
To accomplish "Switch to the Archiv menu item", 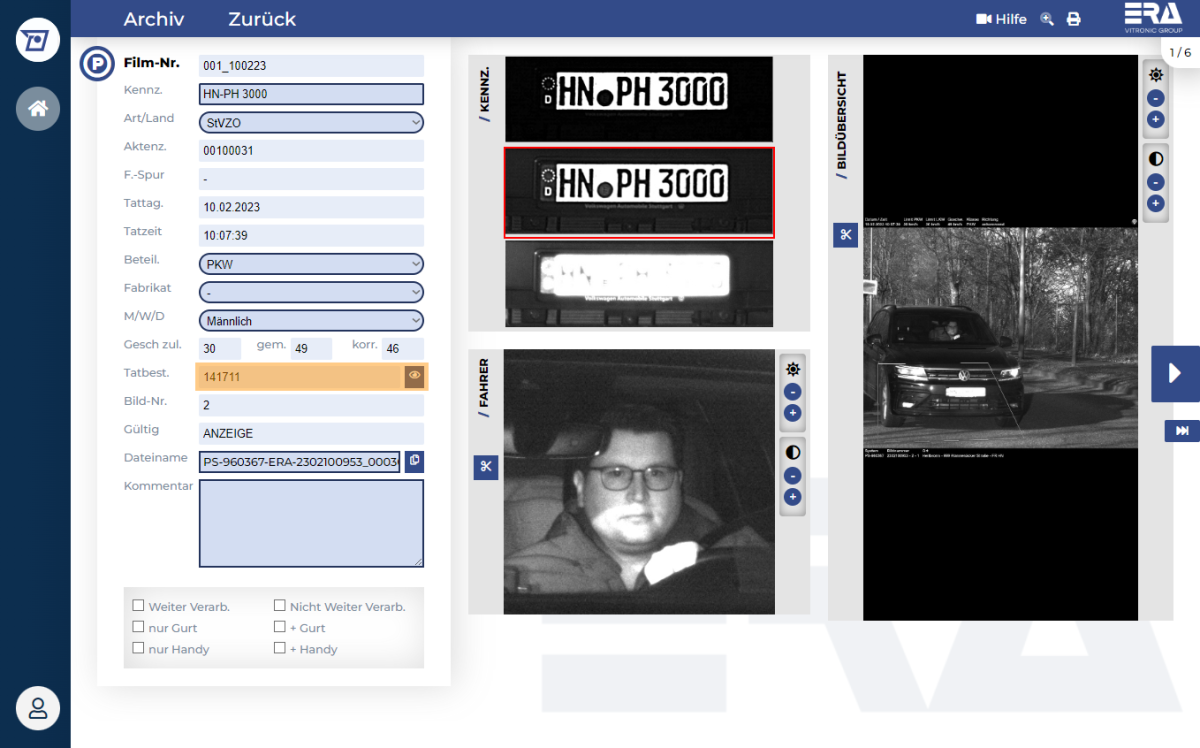I will [154, 18].
